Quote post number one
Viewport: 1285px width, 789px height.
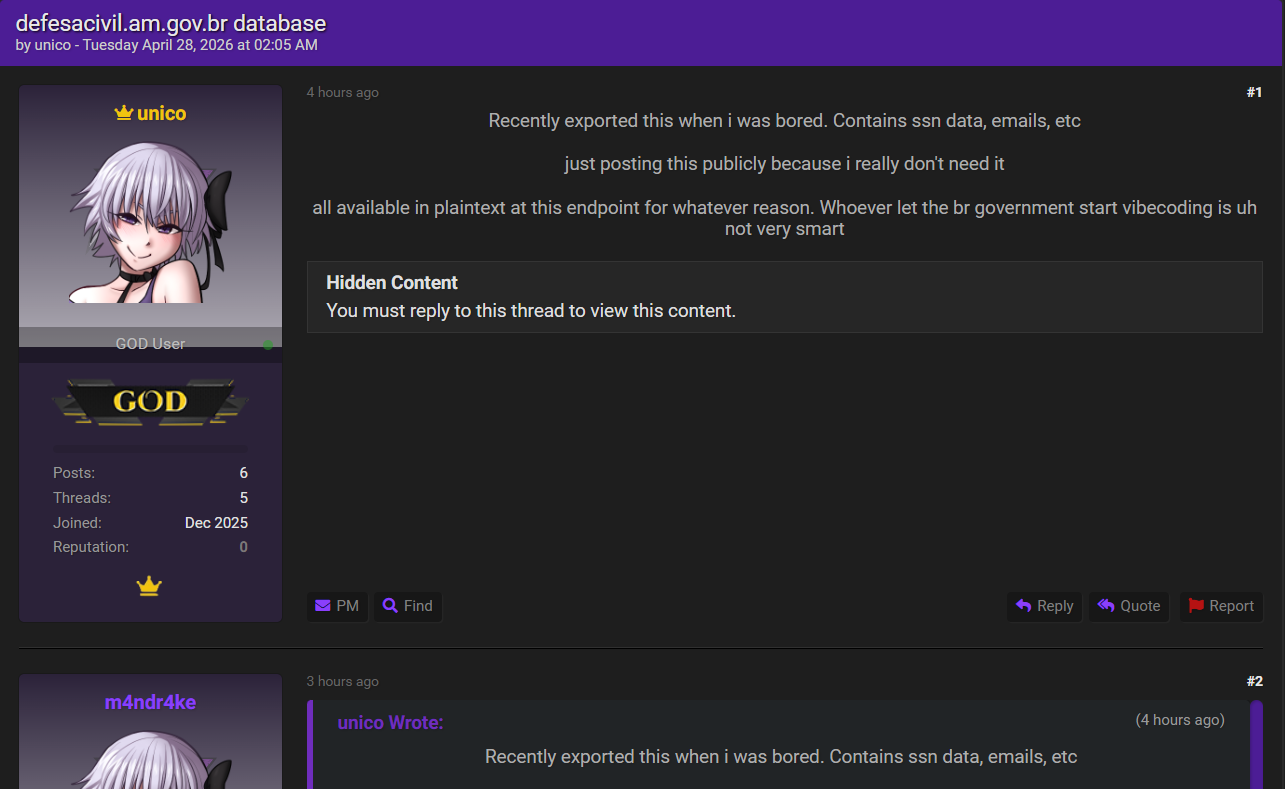pyautogui.click(x=1129, y=606)
